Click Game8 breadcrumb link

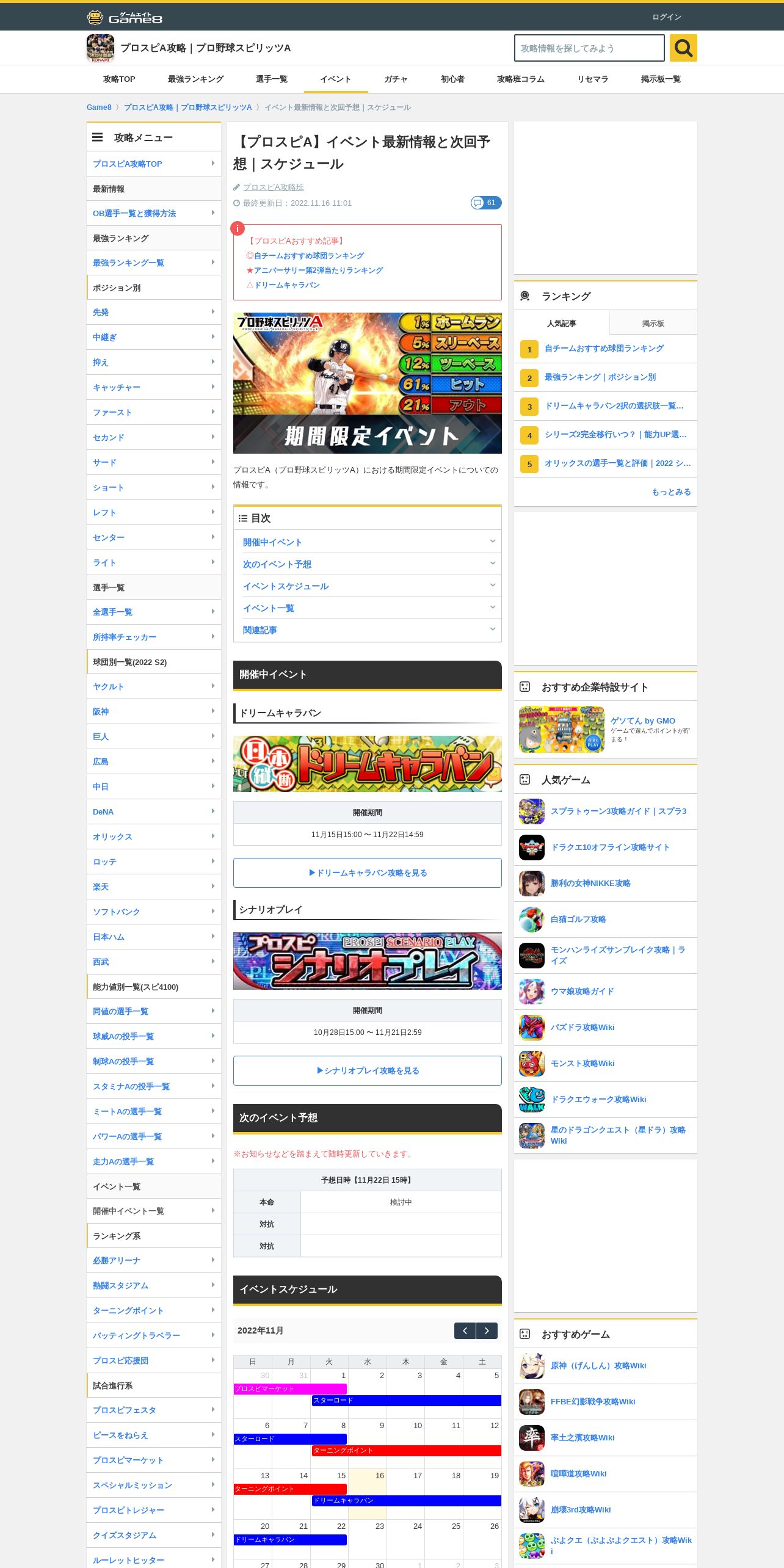pyautogui.click(x=99, y=107)
